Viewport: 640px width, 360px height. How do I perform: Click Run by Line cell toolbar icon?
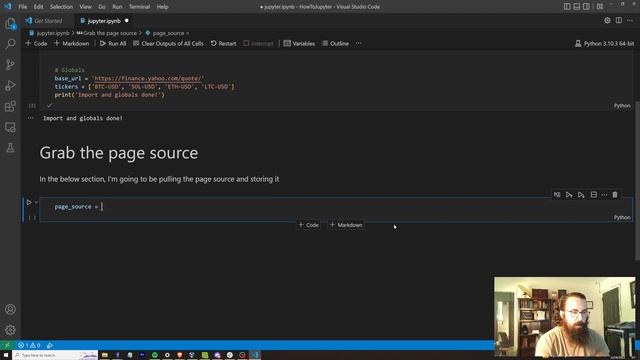point(557,195)
